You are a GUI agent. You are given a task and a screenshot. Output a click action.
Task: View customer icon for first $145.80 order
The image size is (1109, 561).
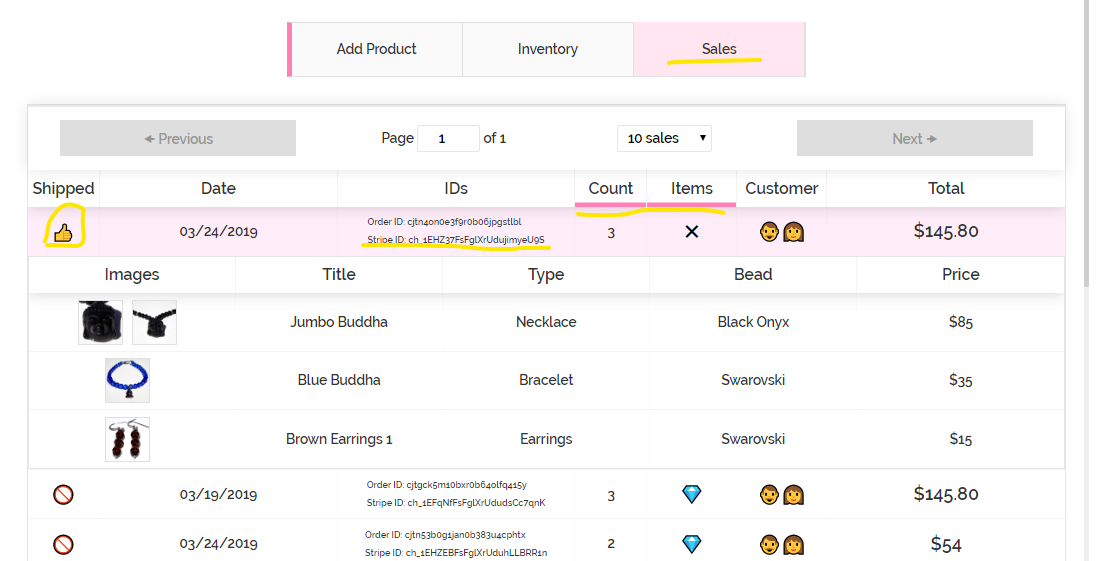(781, 232)
